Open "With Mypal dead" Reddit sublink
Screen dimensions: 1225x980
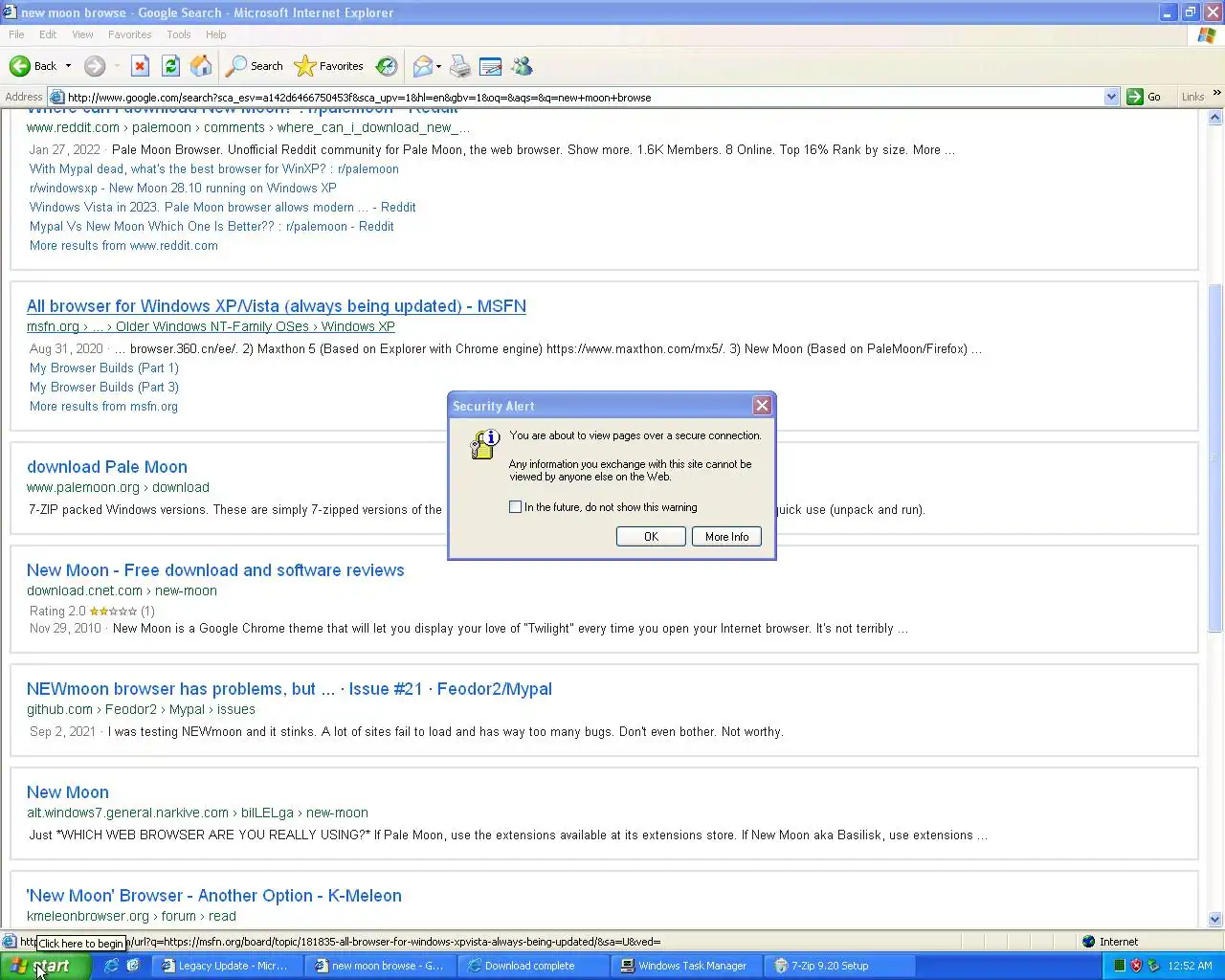(x=214, y=168)
